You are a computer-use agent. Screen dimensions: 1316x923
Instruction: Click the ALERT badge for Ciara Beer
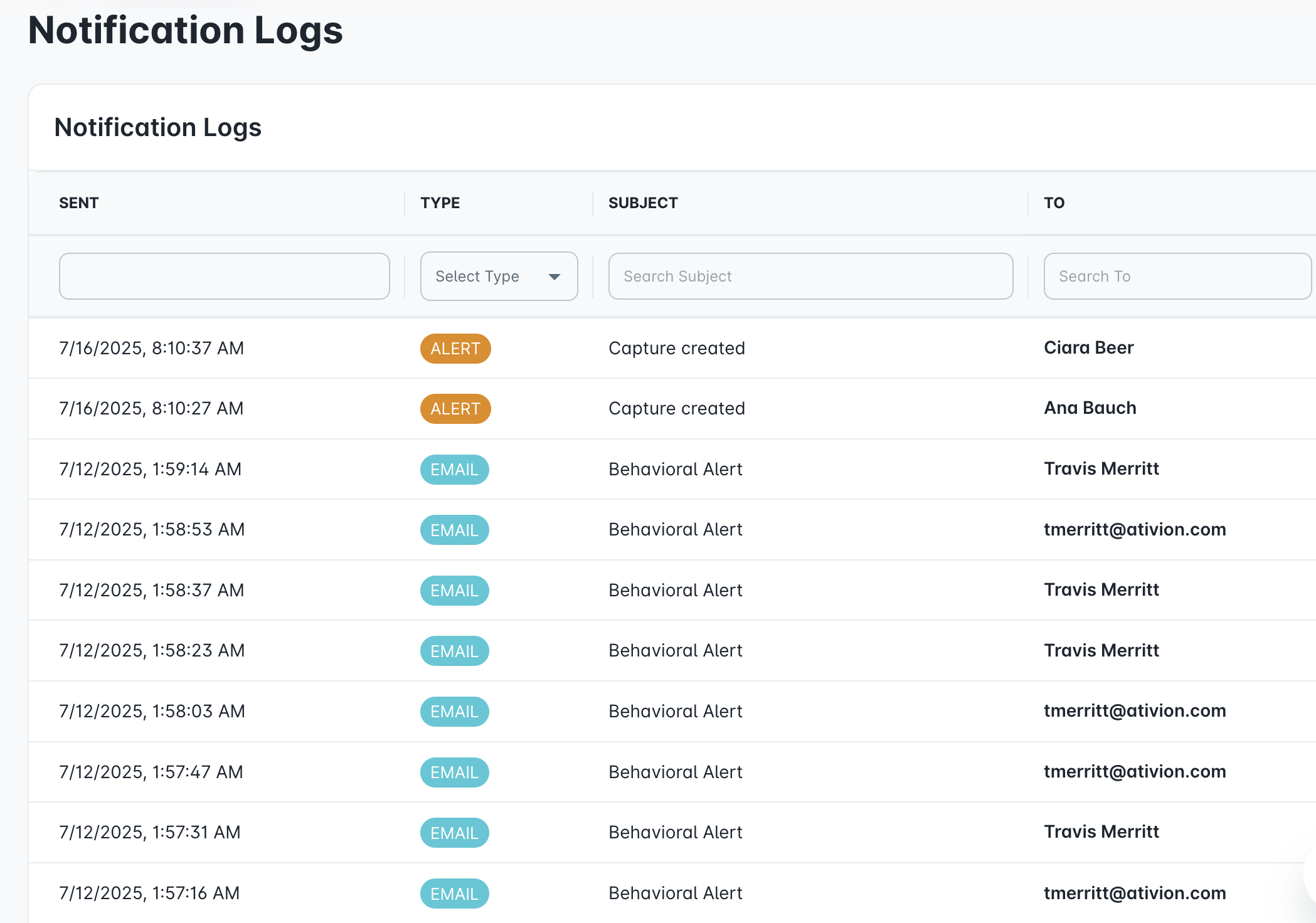(455, 349)
